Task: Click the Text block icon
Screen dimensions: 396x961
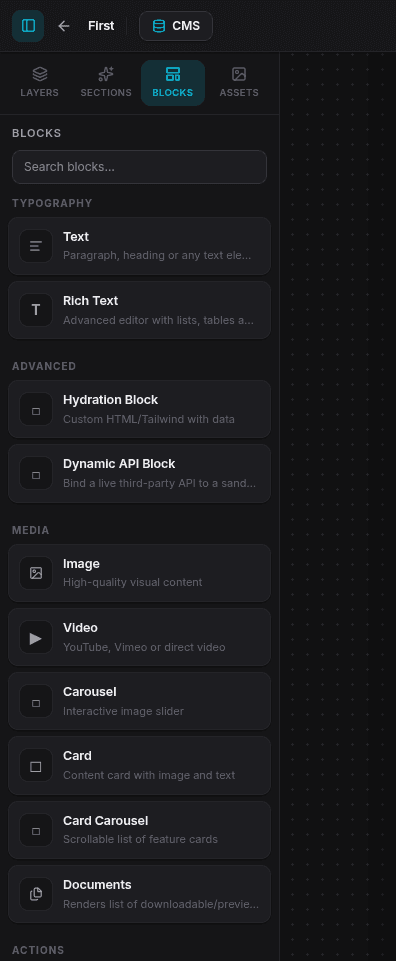Action: click(36, 246)
